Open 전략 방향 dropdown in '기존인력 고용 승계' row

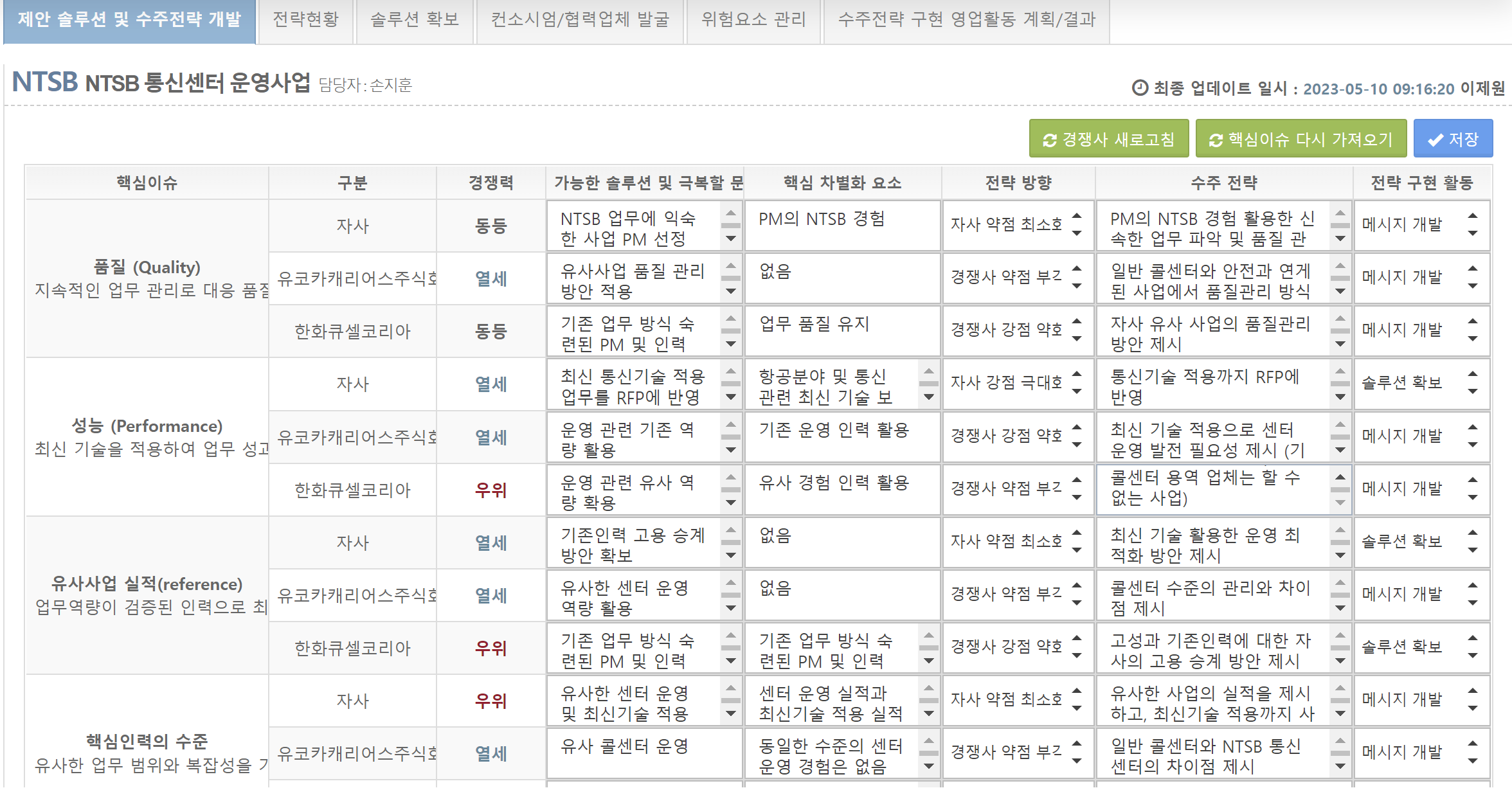[1018, 542]
